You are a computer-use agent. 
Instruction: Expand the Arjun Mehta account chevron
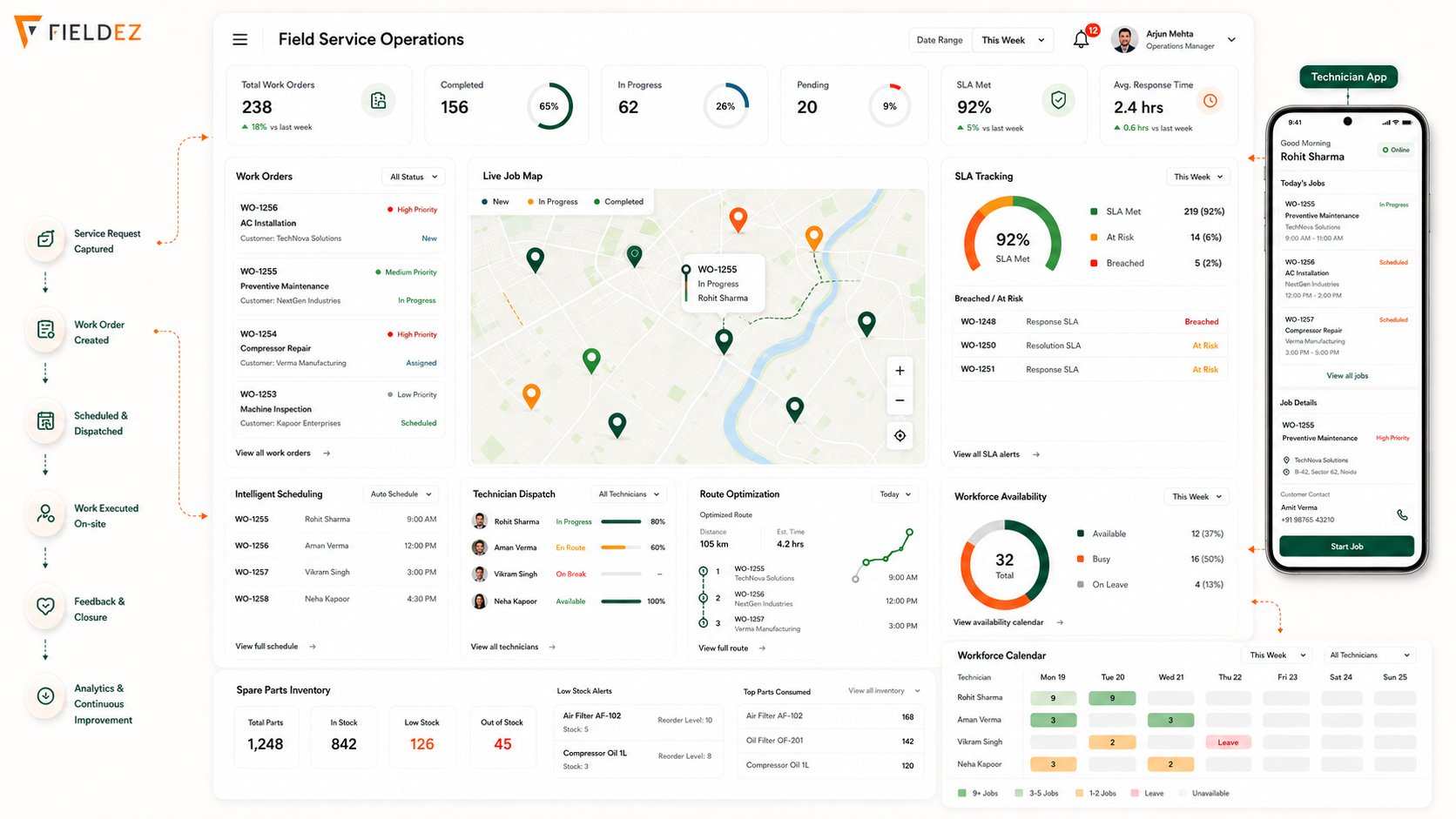1231,40
